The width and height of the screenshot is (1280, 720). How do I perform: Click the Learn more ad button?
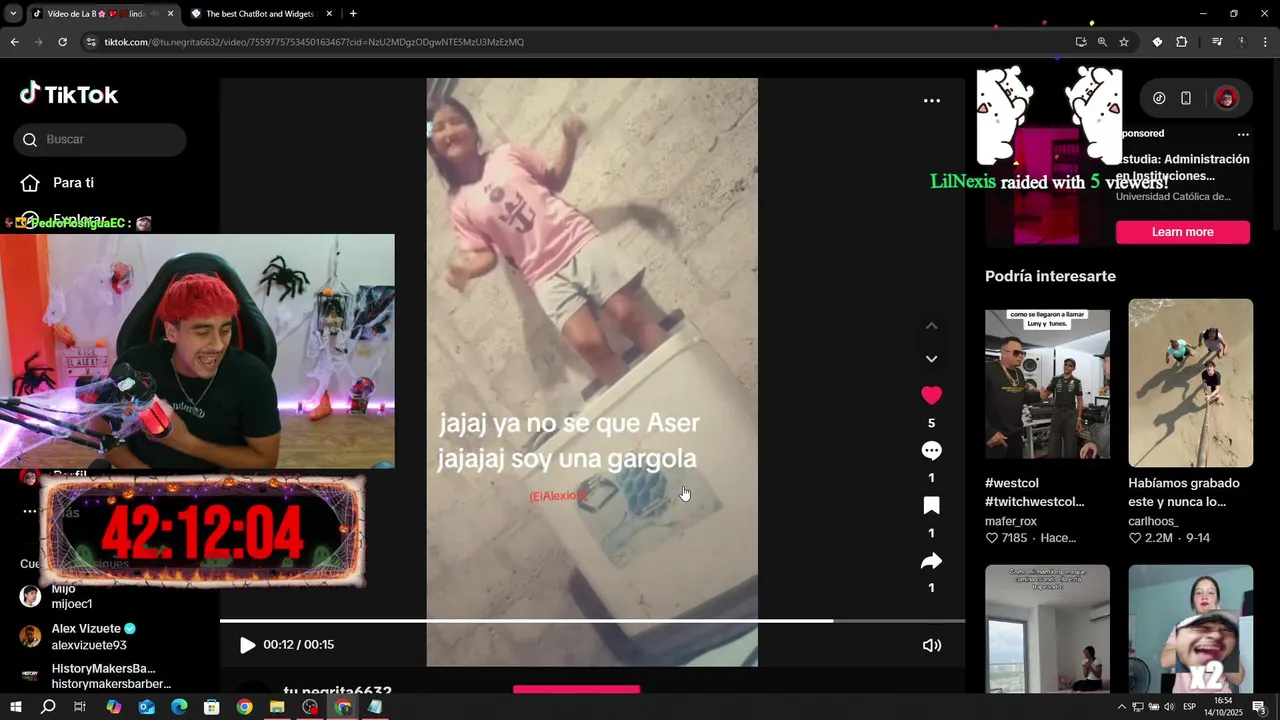coord(1182,232)
